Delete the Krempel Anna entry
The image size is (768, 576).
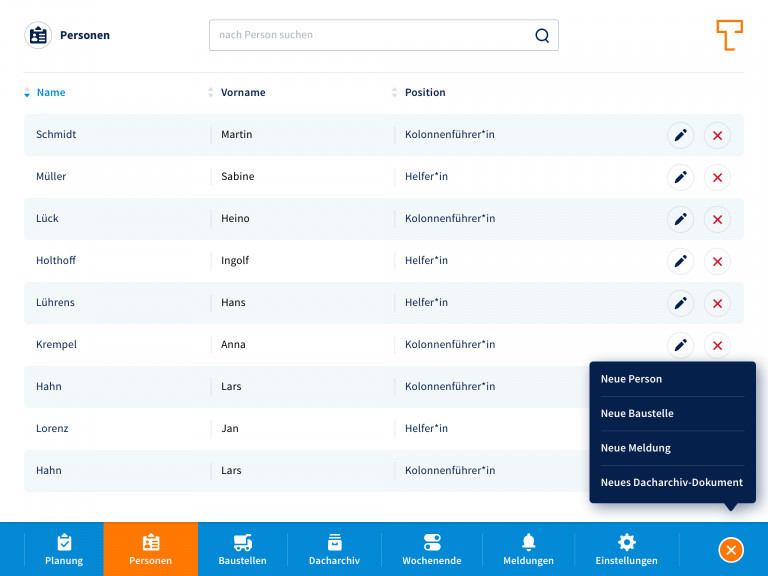tap(718, 345)
